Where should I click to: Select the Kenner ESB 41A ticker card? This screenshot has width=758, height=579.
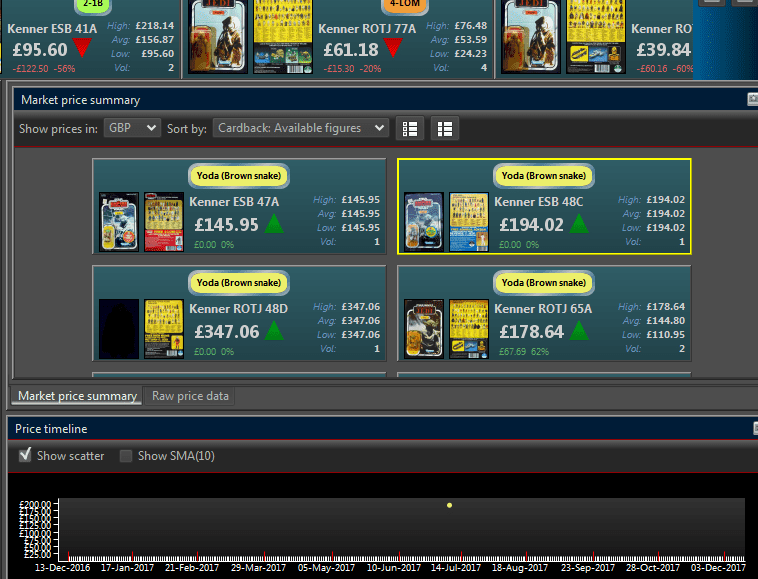click(91, 39)
